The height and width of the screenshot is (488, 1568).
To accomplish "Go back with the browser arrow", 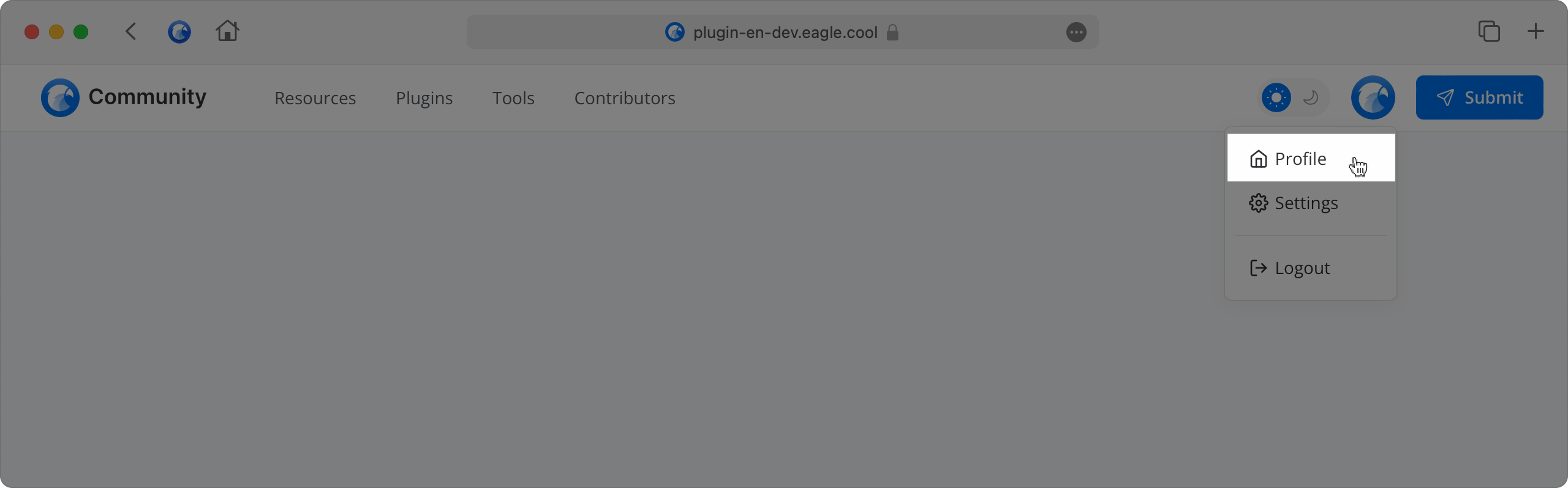I will click(130, 31).
